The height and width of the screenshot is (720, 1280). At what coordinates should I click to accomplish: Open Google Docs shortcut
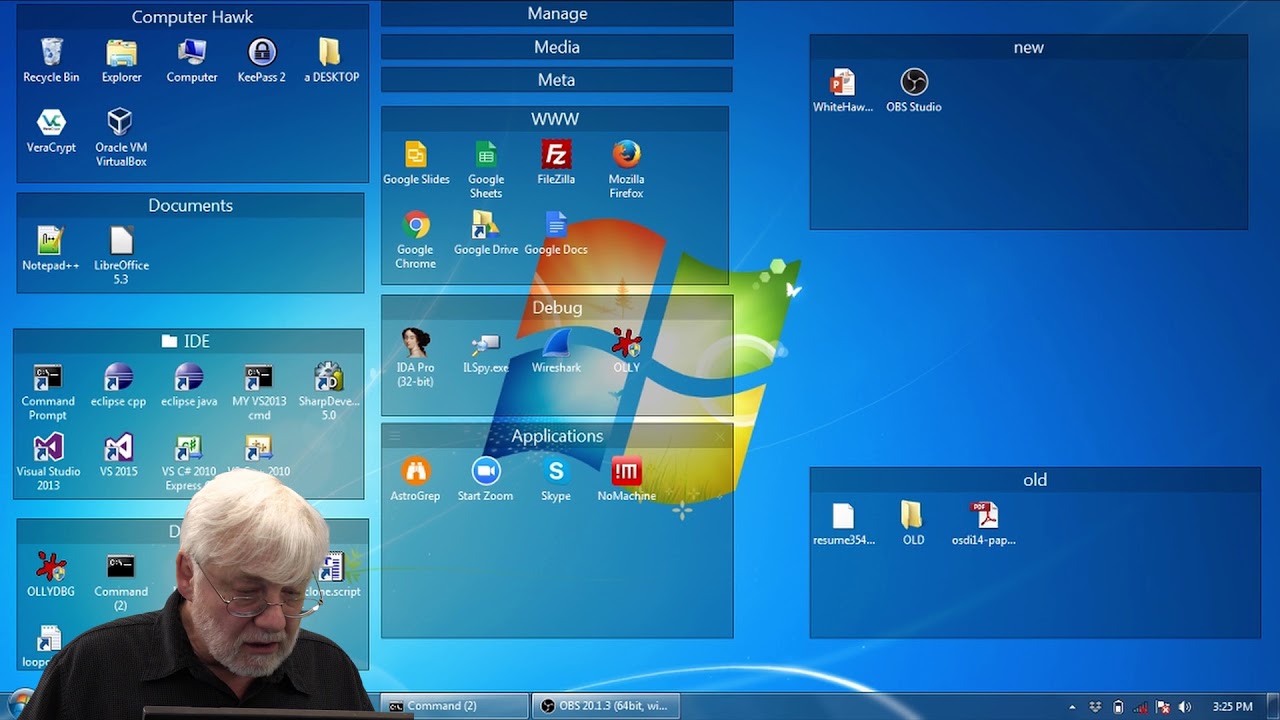556,233
